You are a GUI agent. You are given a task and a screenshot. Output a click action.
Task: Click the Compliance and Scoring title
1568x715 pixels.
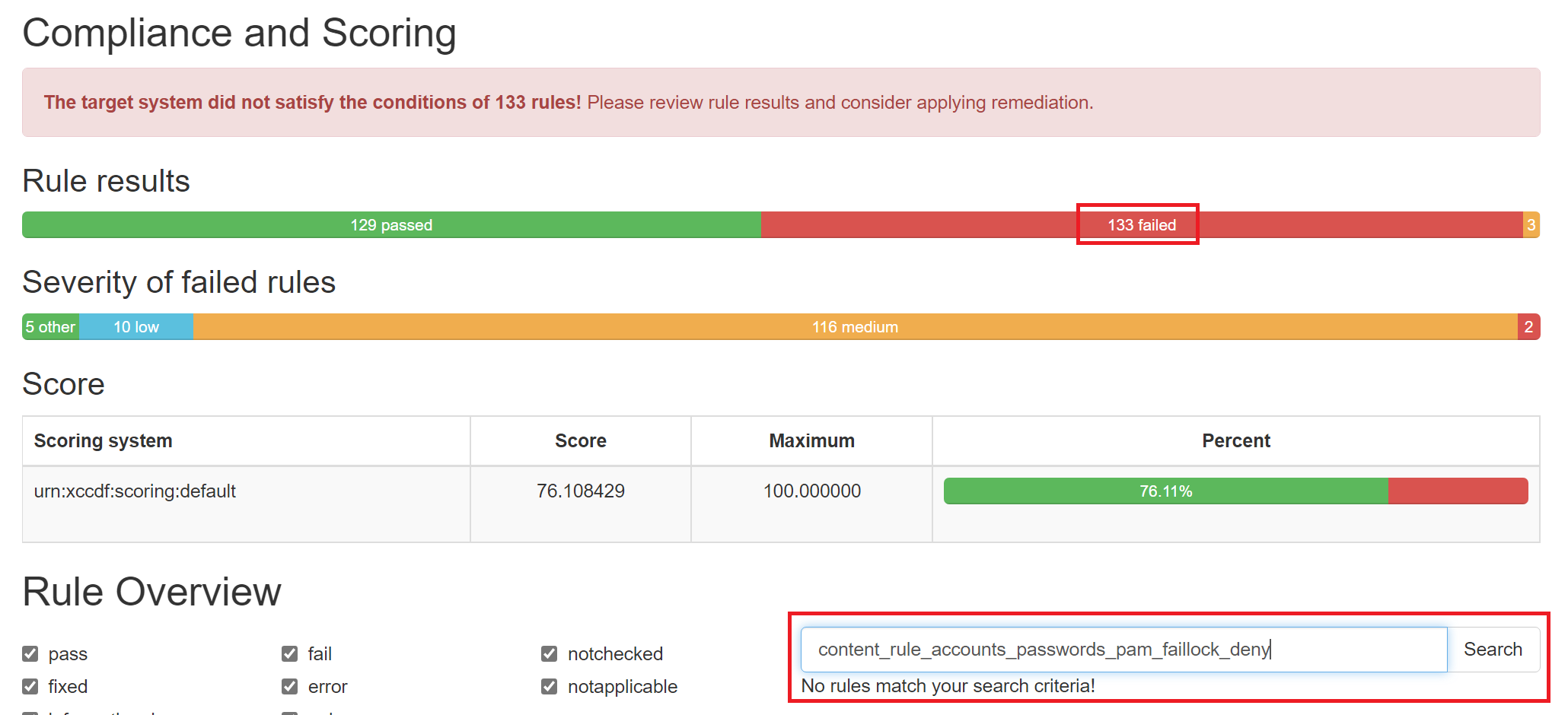pyautogui.click(x=240, y=32)
